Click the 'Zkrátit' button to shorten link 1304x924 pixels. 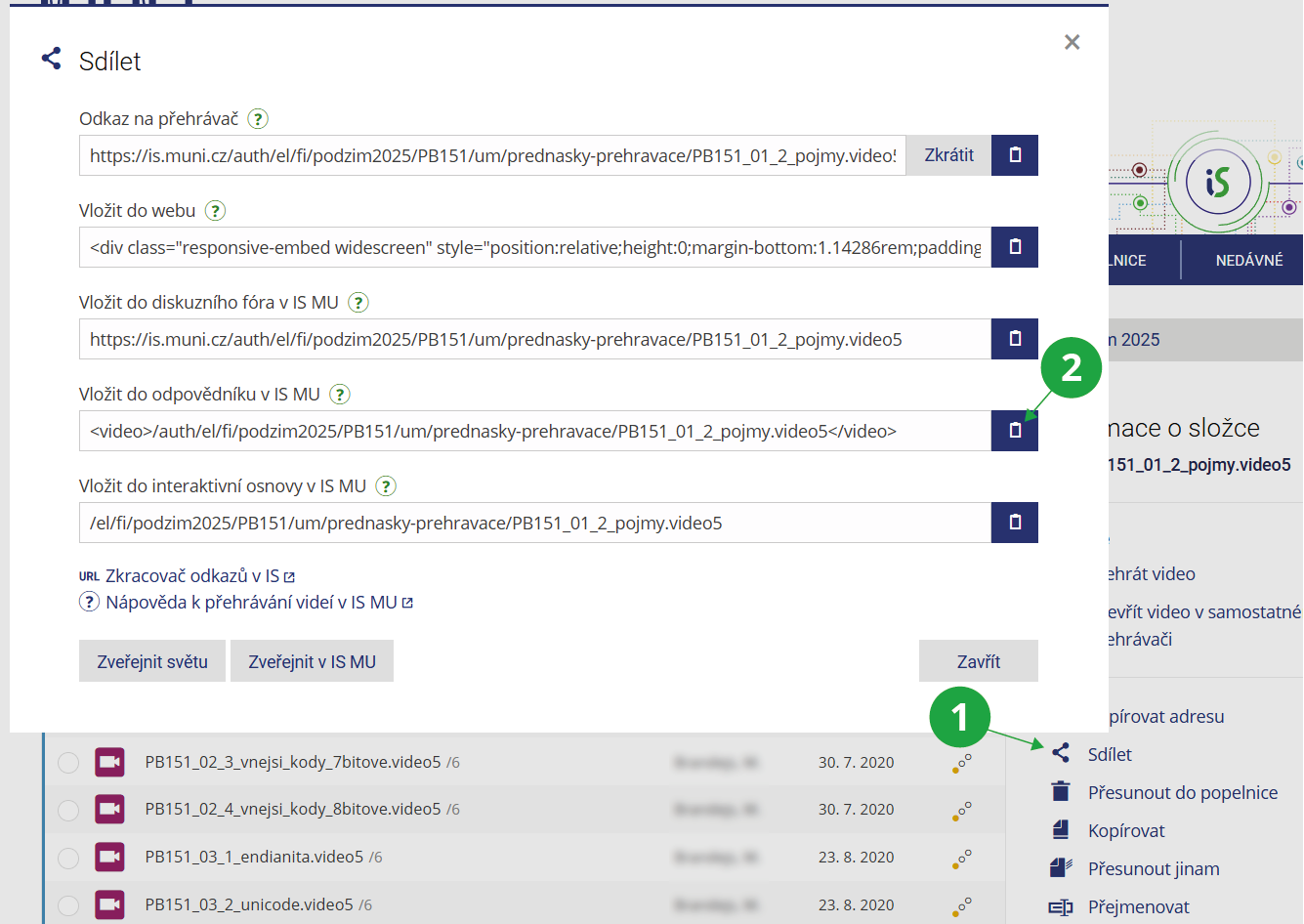[948, 155]
